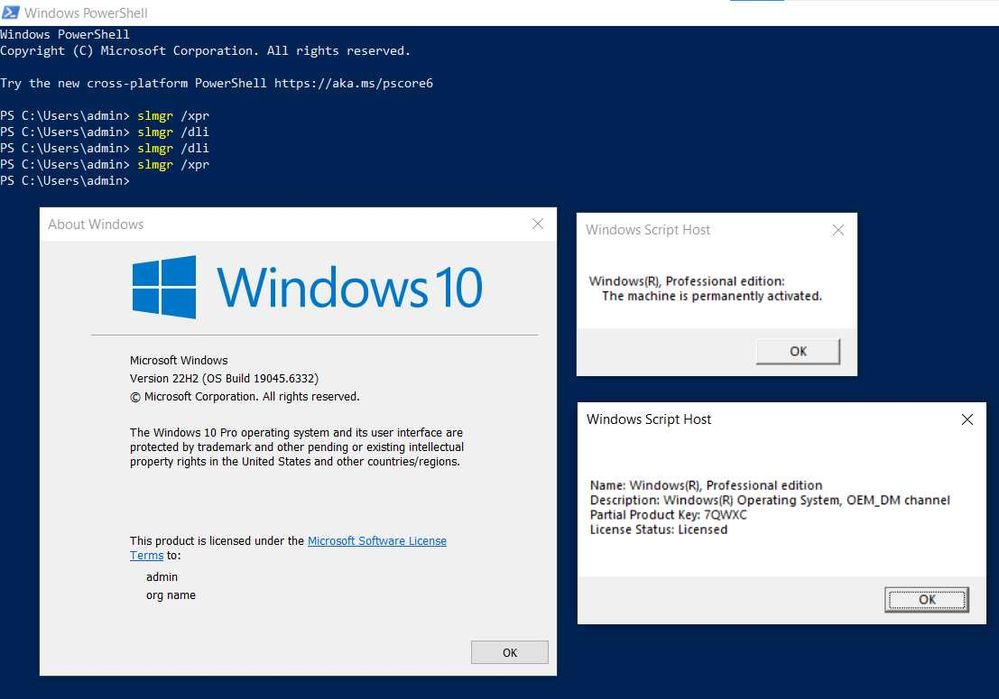Click the About Windows title text
The height and width of the screenshot is (699, 999).
click(x=96, y=224)
